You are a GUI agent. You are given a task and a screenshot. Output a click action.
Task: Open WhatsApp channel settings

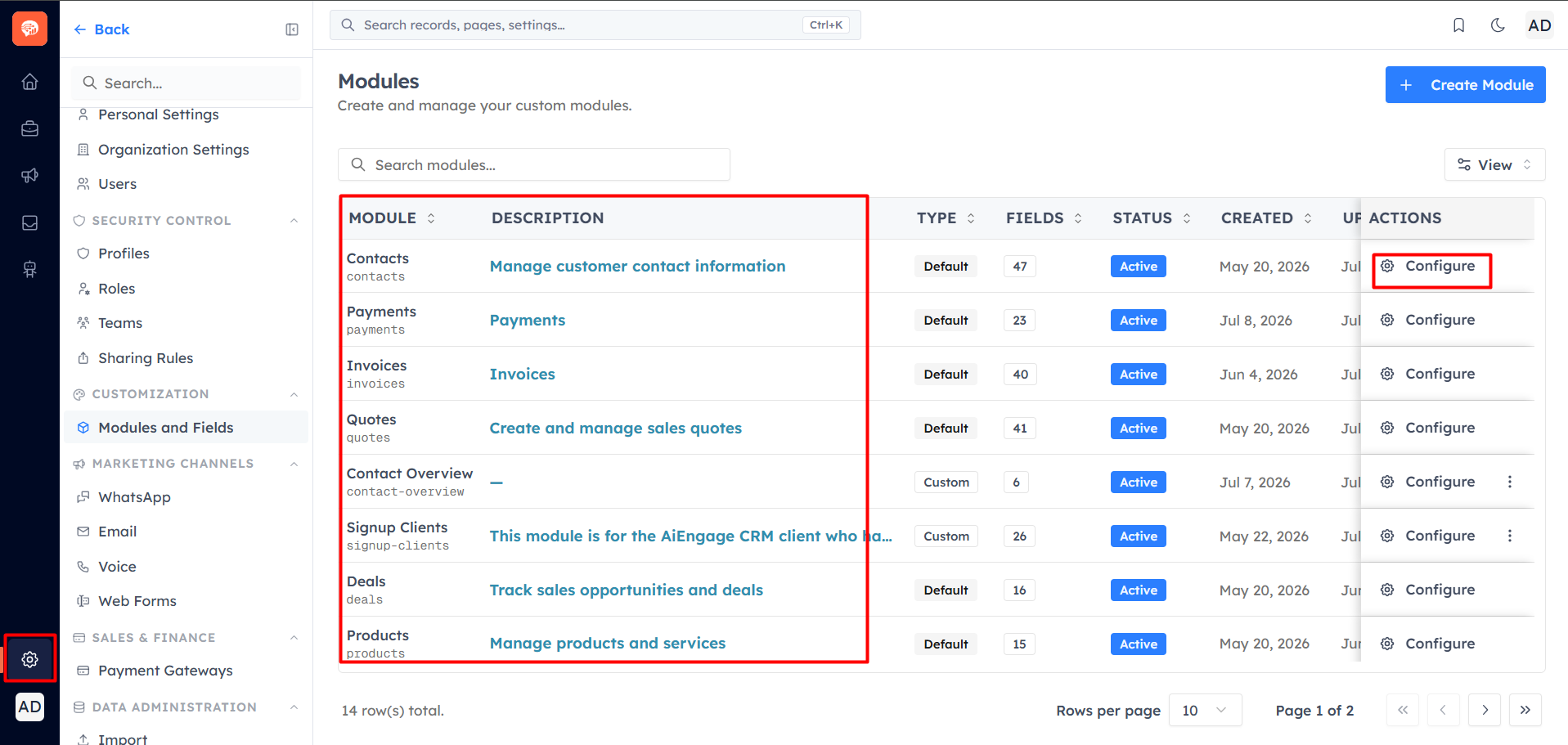[134, 497]
